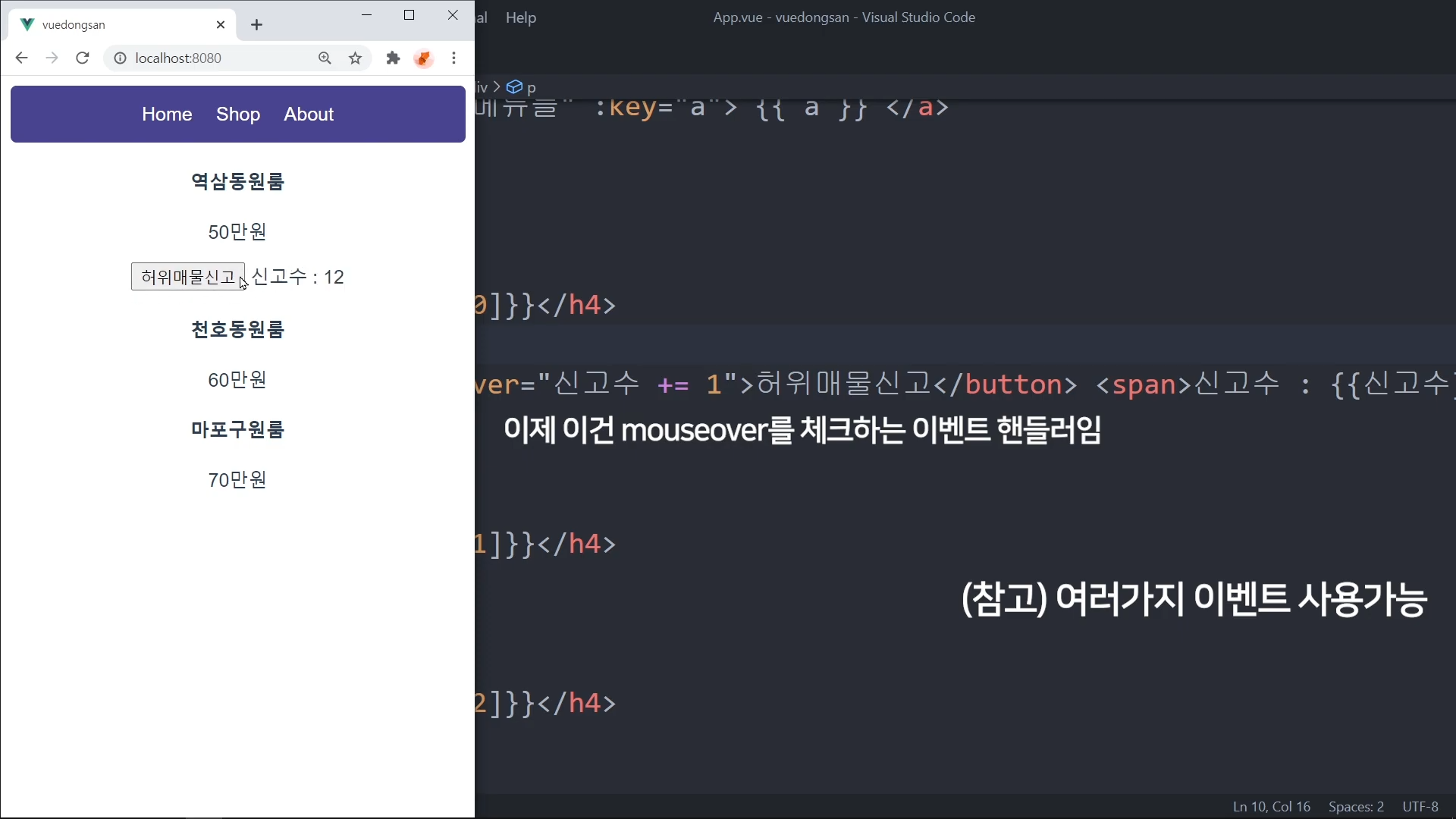Click the browser profile avatar
The width and height of the screenshot is (1456, 819).
coord(423,58)
